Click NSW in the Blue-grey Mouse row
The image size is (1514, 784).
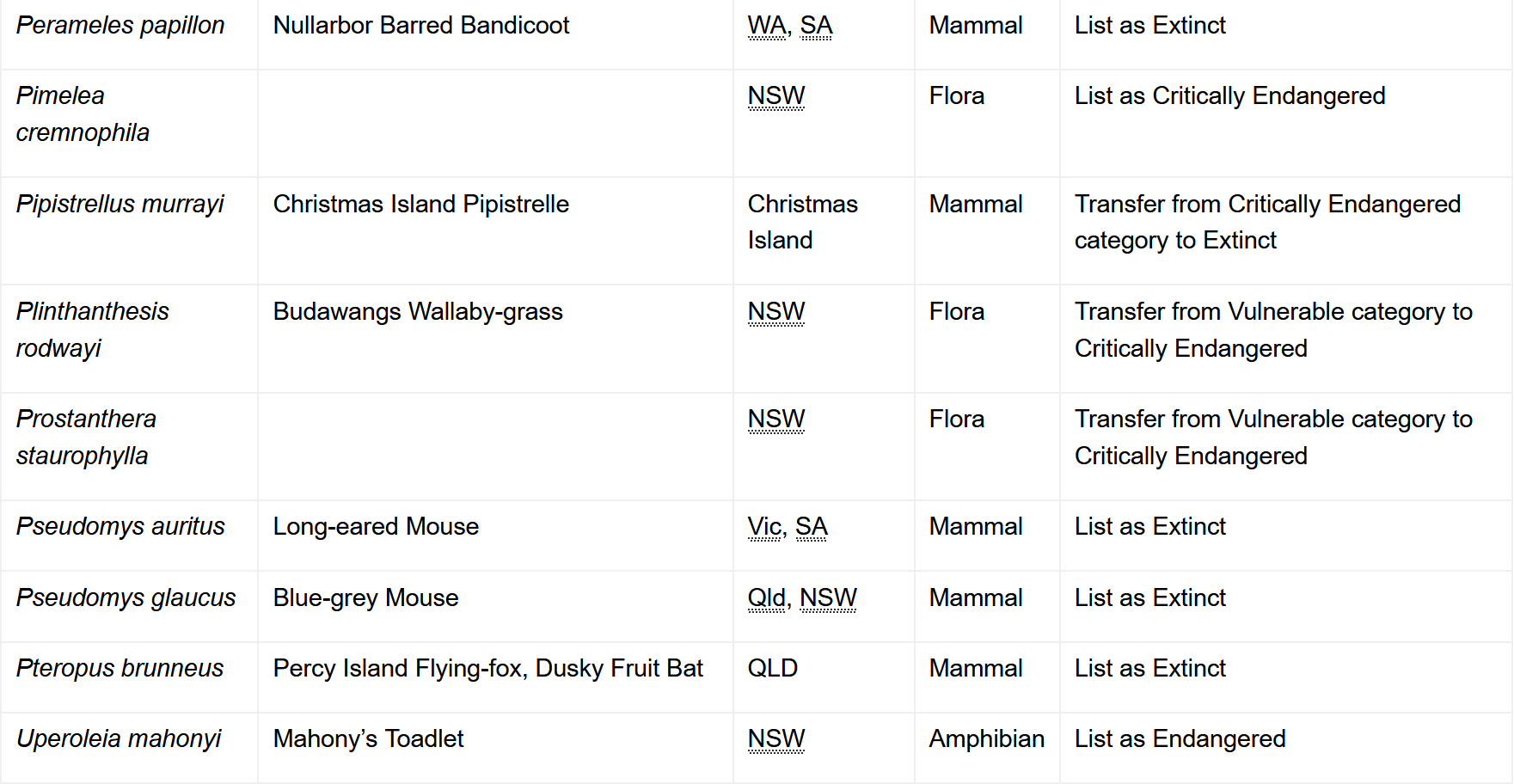pos(828,598)
